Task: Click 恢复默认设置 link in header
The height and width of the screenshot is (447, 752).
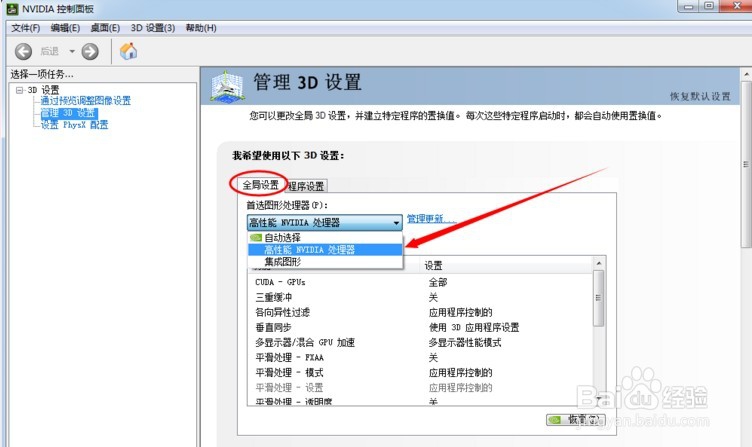Action: click(700, 96)
